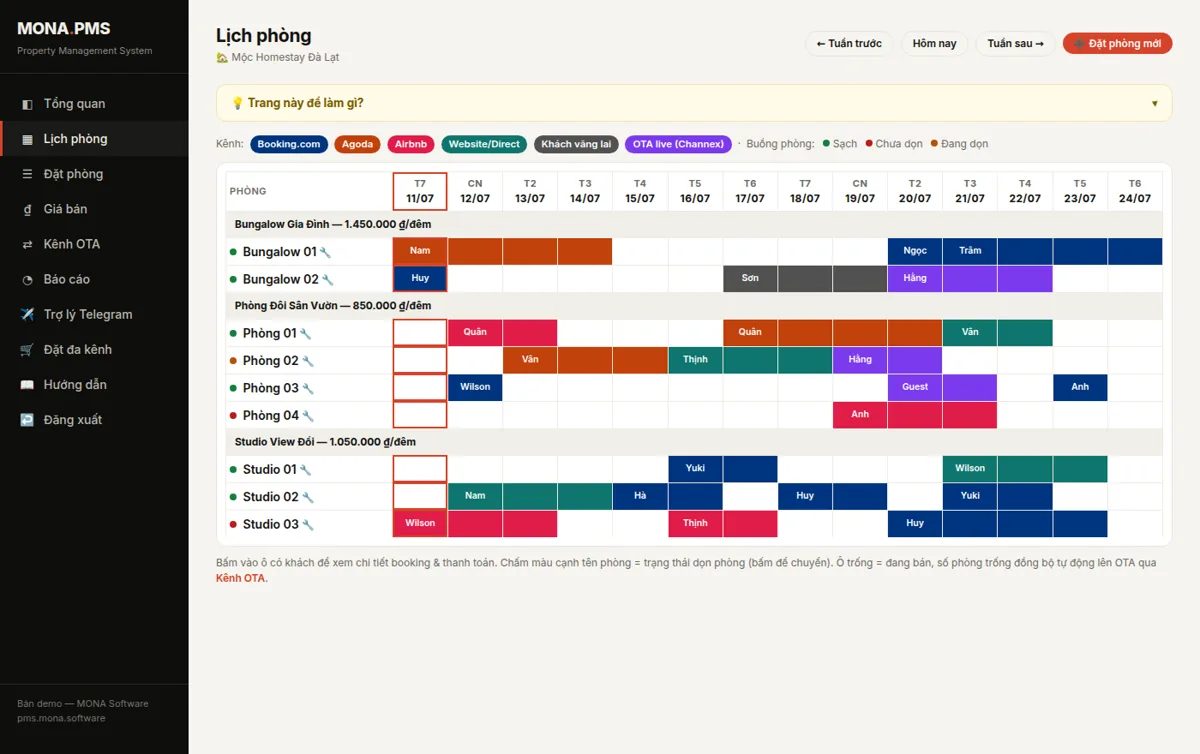
Task: Follow the Kênh OTA link in footer note
Action: coord(241,578)
